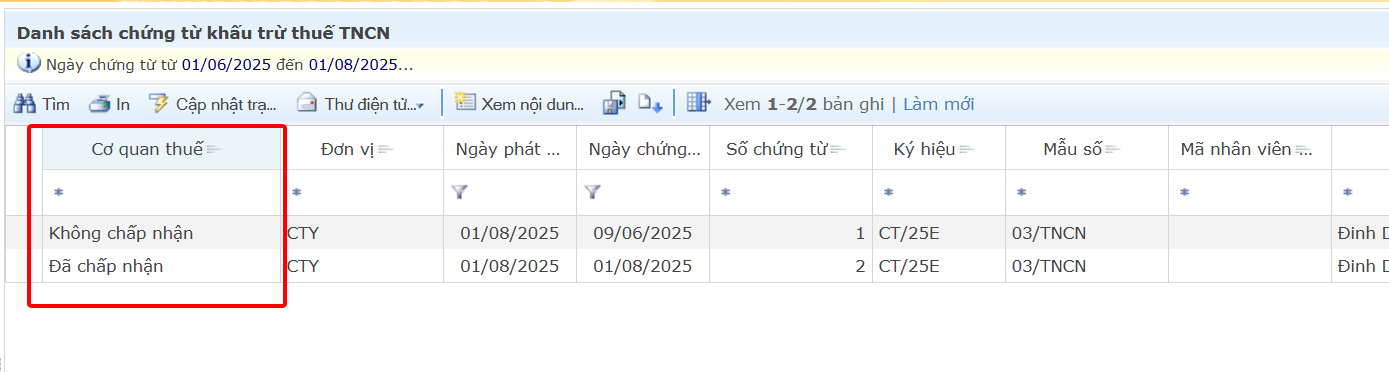Click the In printer icon
The width and height of the screenshot is (1389, 372).
(x=99, y=104)
